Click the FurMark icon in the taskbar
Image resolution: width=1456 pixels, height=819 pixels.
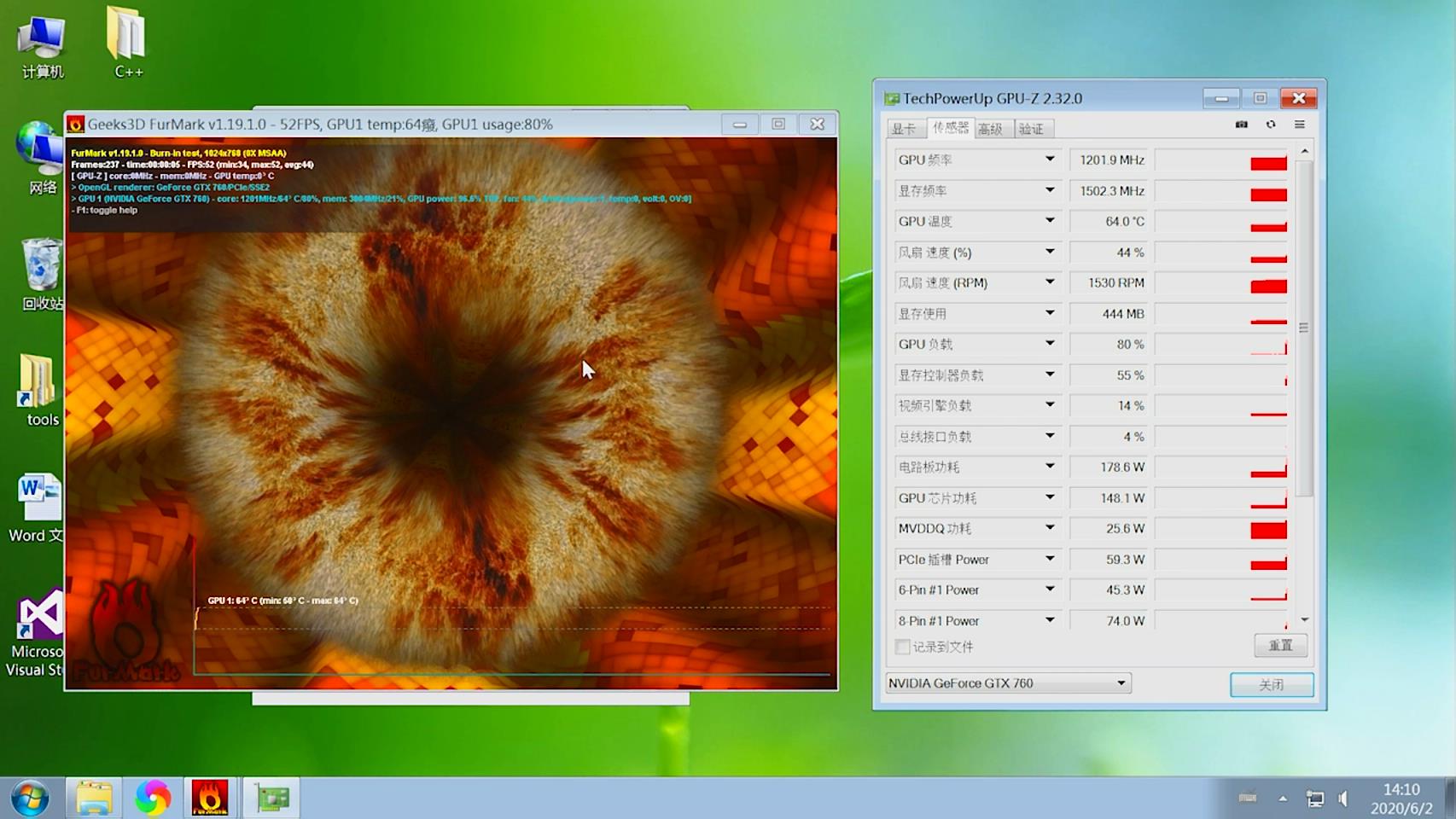pos(210,798)
